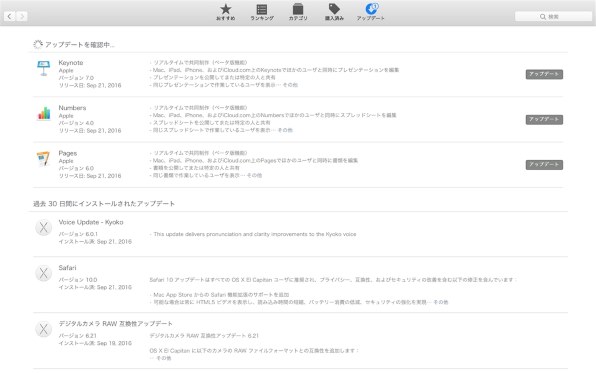The width and height of the screenshot is (596, 373).
Task: Expand Safari update notes via その他
Action: point(441,302)
